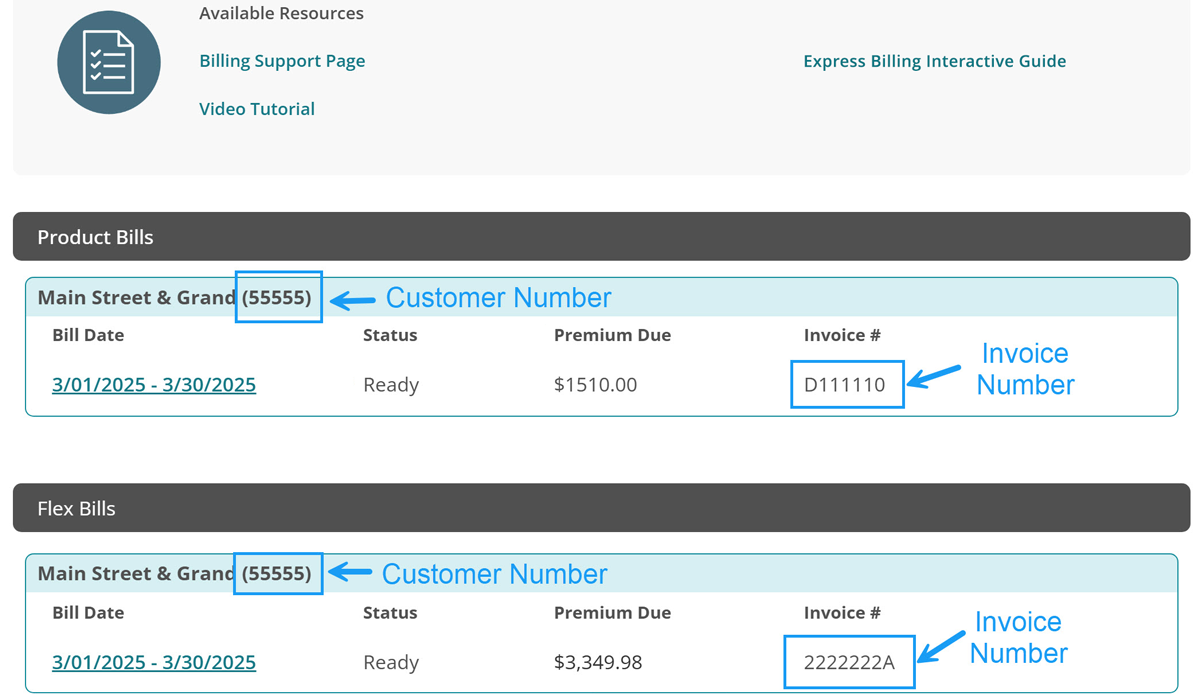
Task: Click customer number 55555 under Product Bills
Action: tap(277, 297)
